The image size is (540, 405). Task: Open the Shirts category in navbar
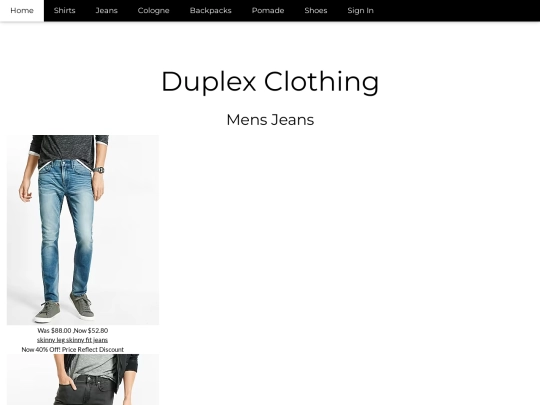coord(64,10)
